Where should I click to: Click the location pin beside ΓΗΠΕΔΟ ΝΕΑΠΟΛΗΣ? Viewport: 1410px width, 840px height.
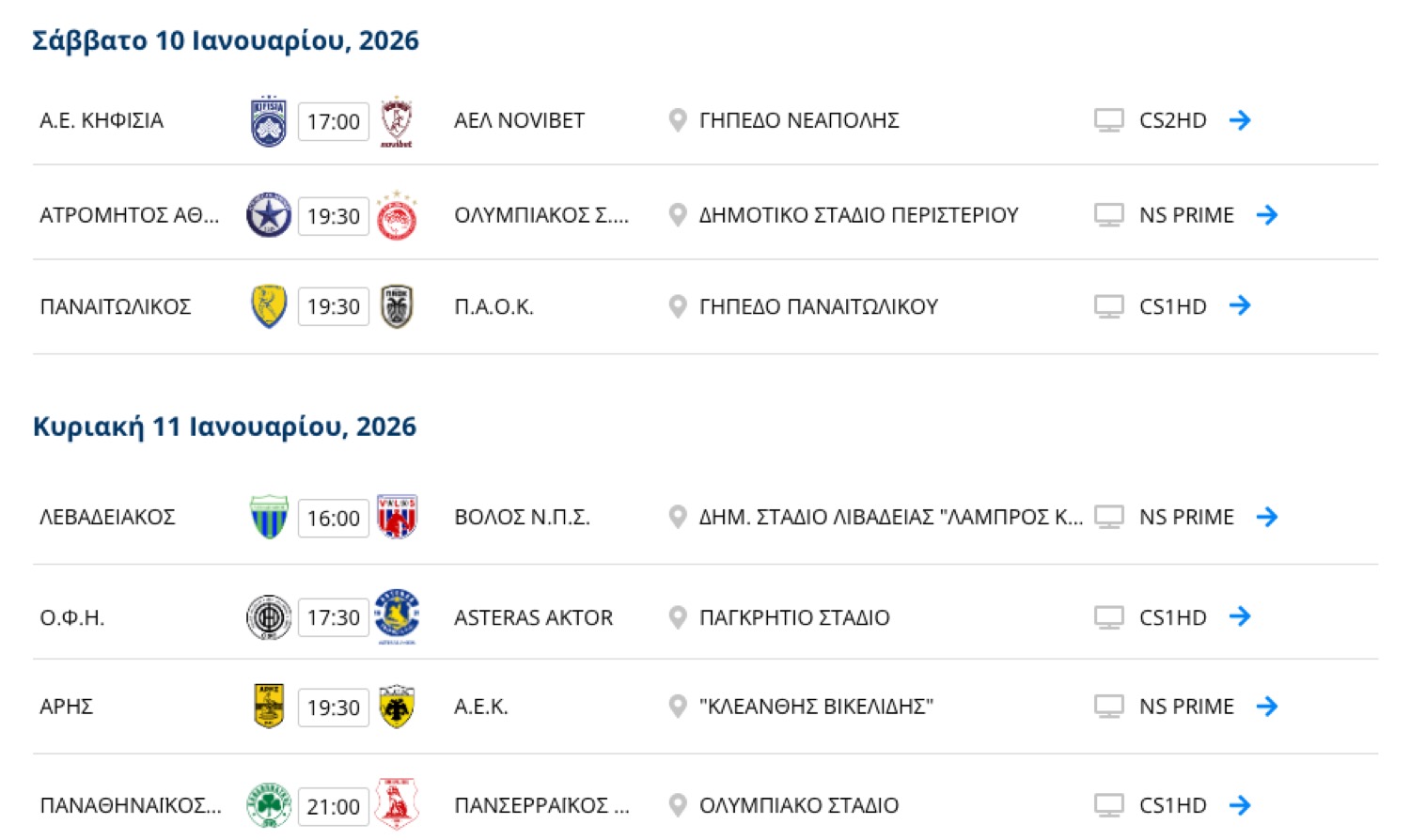677,120
